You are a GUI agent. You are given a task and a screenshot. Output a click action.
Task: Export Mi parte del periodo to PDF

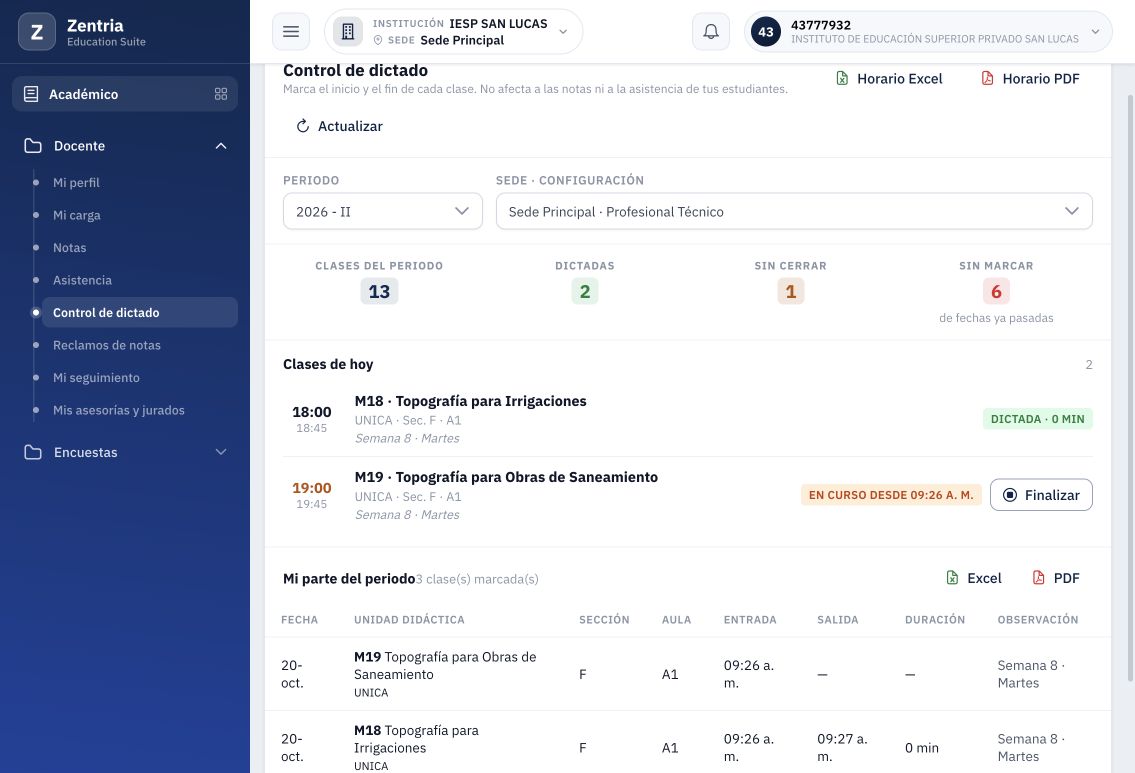[1056, 578]
